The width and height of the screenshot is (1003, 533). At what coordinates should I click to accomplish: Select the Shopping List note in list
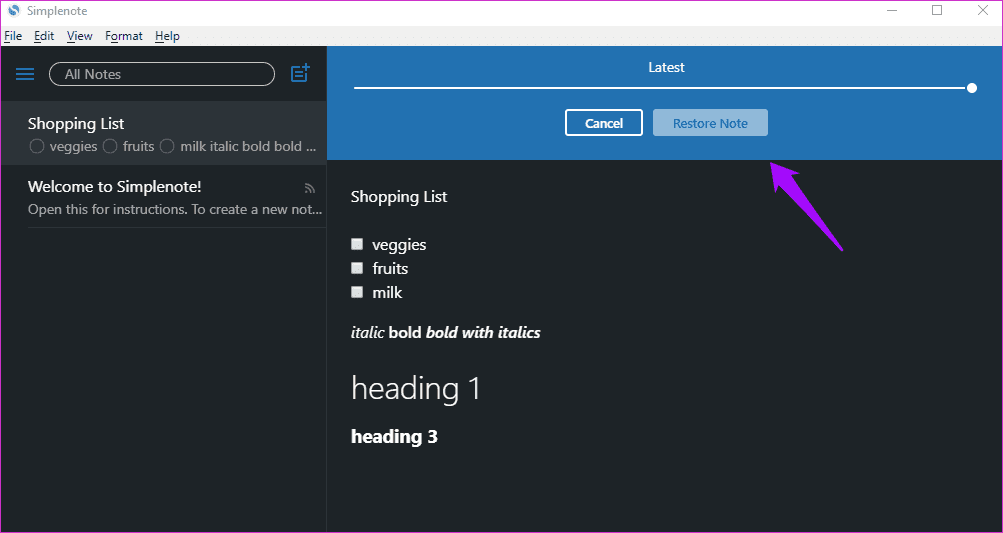click(x=164, y=133)
